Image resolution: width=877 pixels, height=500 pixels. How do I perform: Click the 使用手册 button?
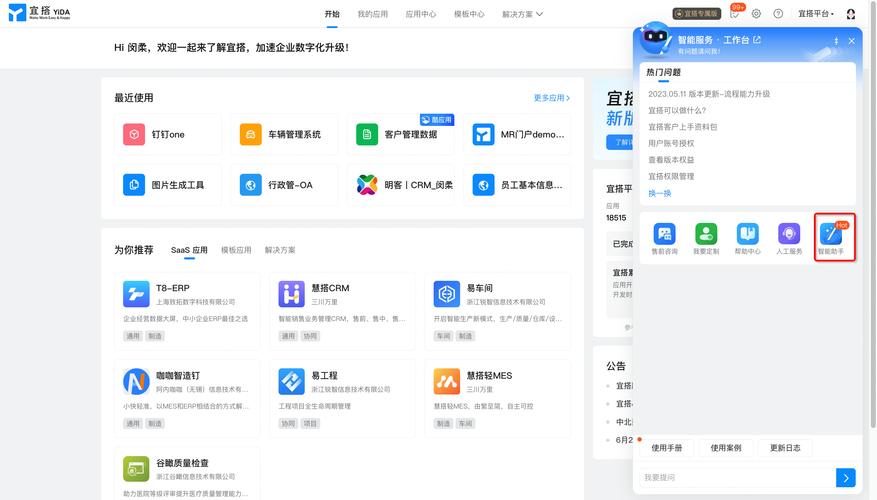coord(667,448)
